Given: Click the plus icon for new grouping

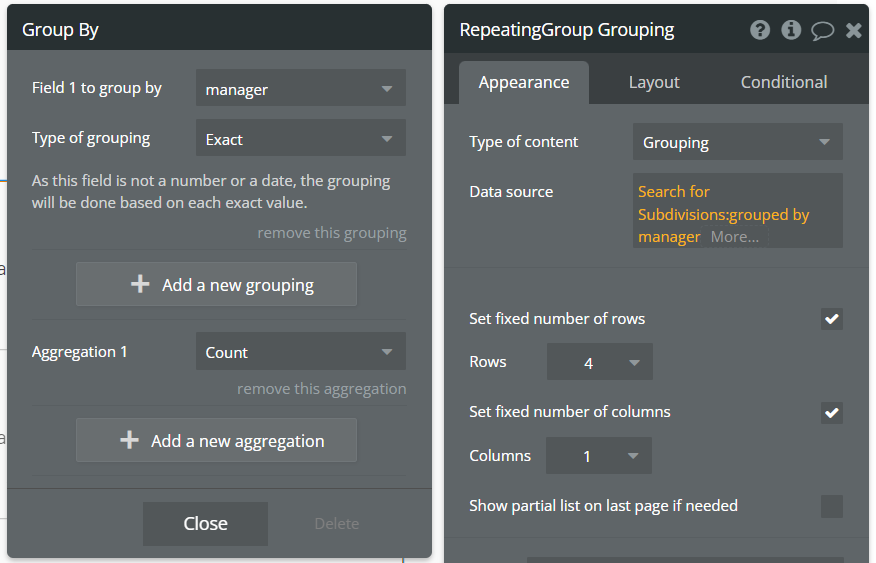Looking at the screenshot, I should tap(141, 285).
